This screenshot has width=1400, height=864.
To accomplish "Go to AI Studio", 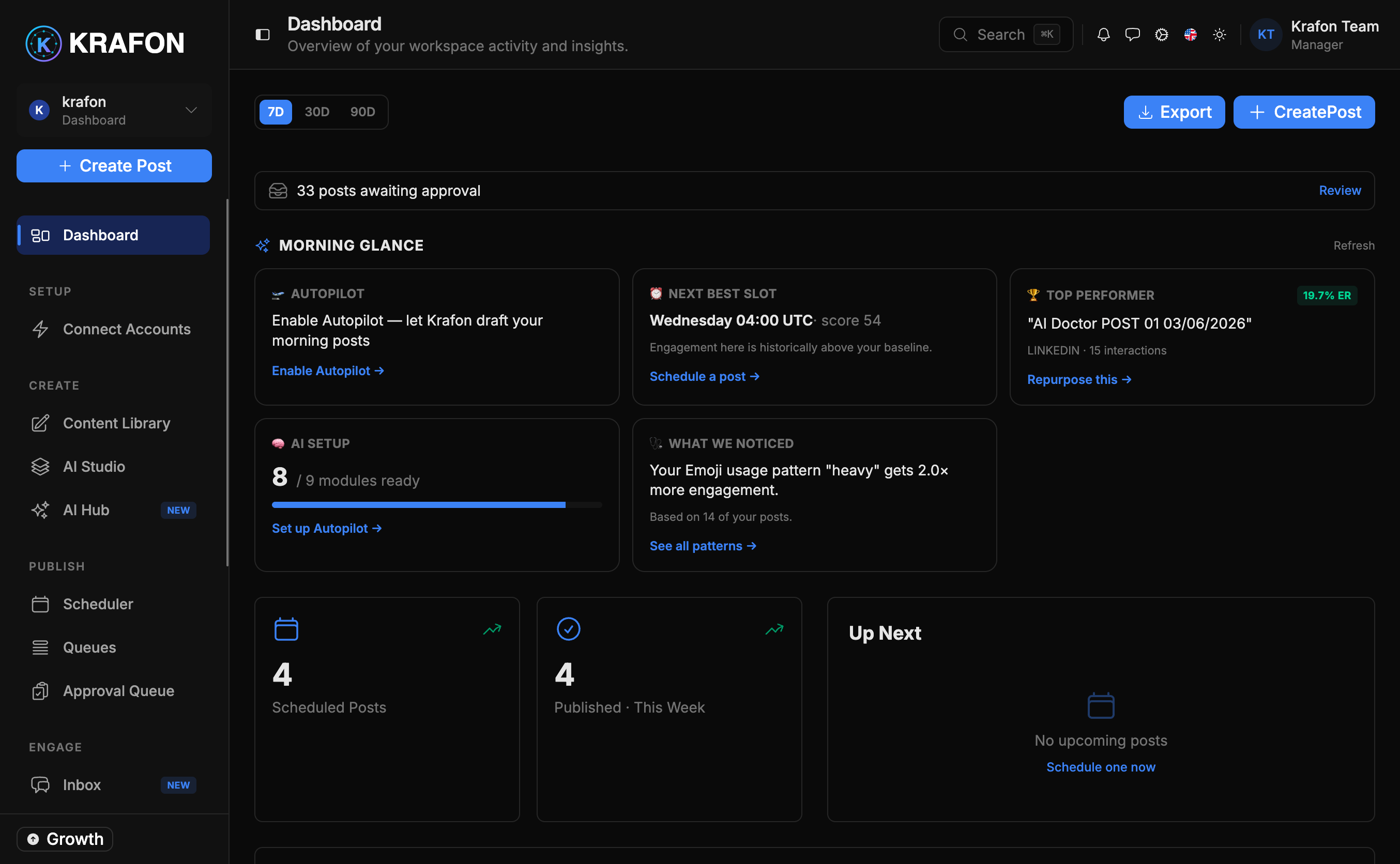I will click(113, 467).
